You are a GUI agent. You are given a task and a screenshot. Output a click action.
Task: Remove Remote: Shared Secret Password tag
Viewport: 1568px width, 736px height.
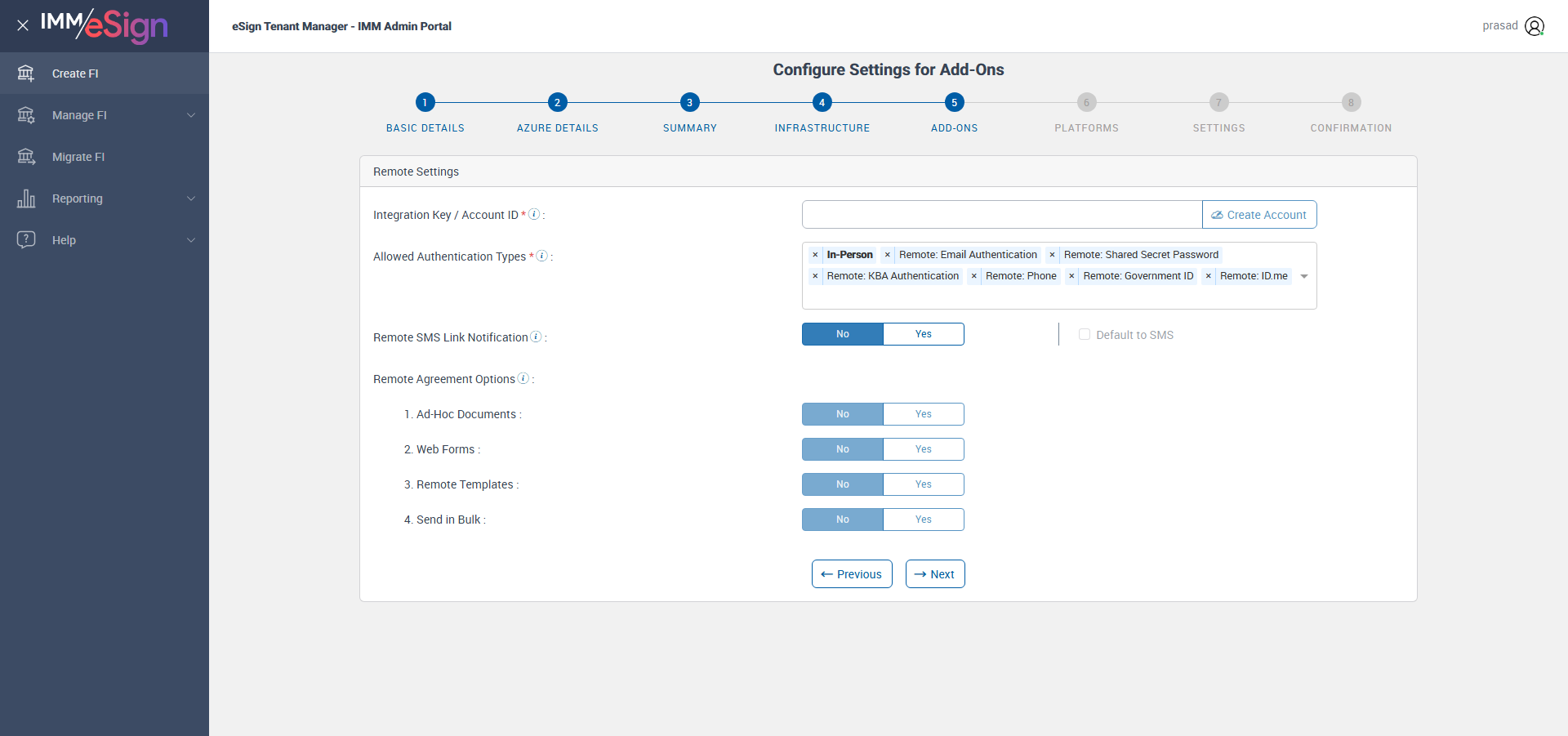pos(1052,255)
